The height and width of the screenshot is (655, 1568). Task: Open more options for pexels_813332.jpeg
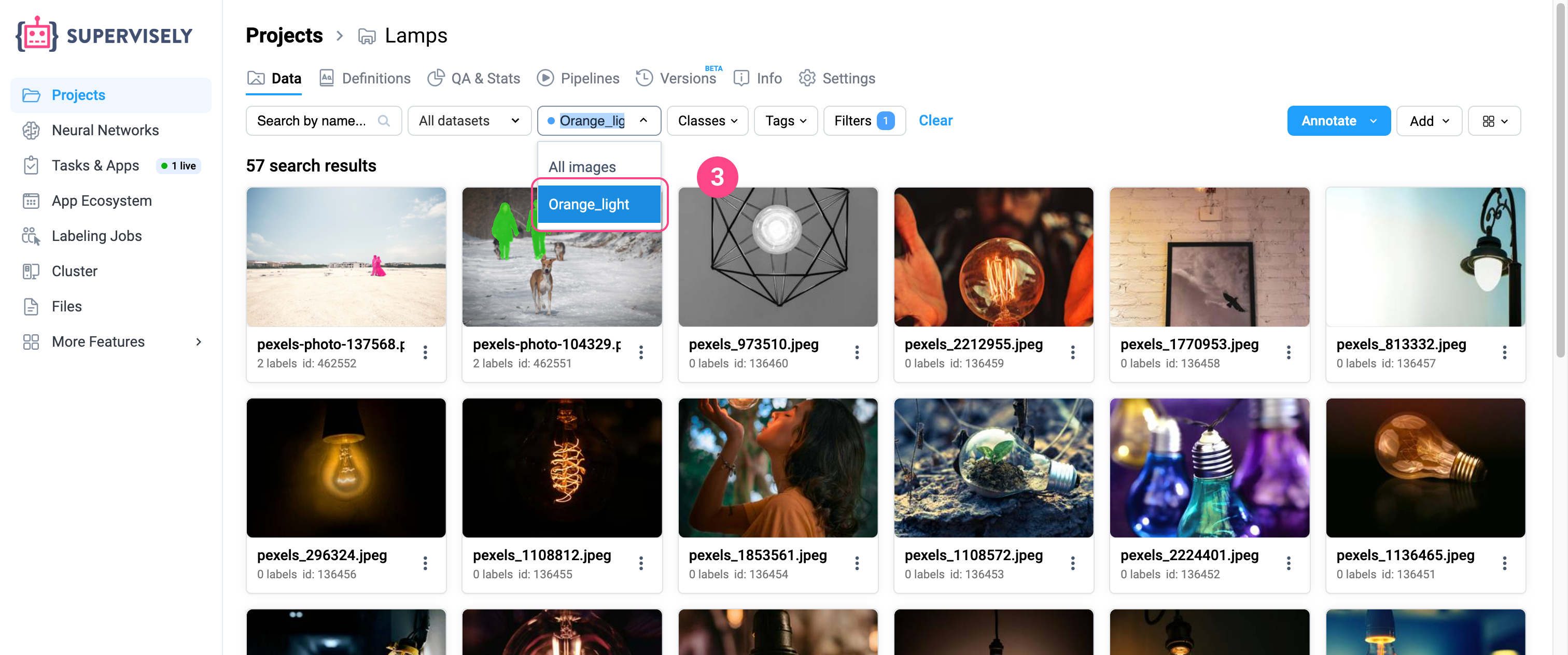point(1505,352)
